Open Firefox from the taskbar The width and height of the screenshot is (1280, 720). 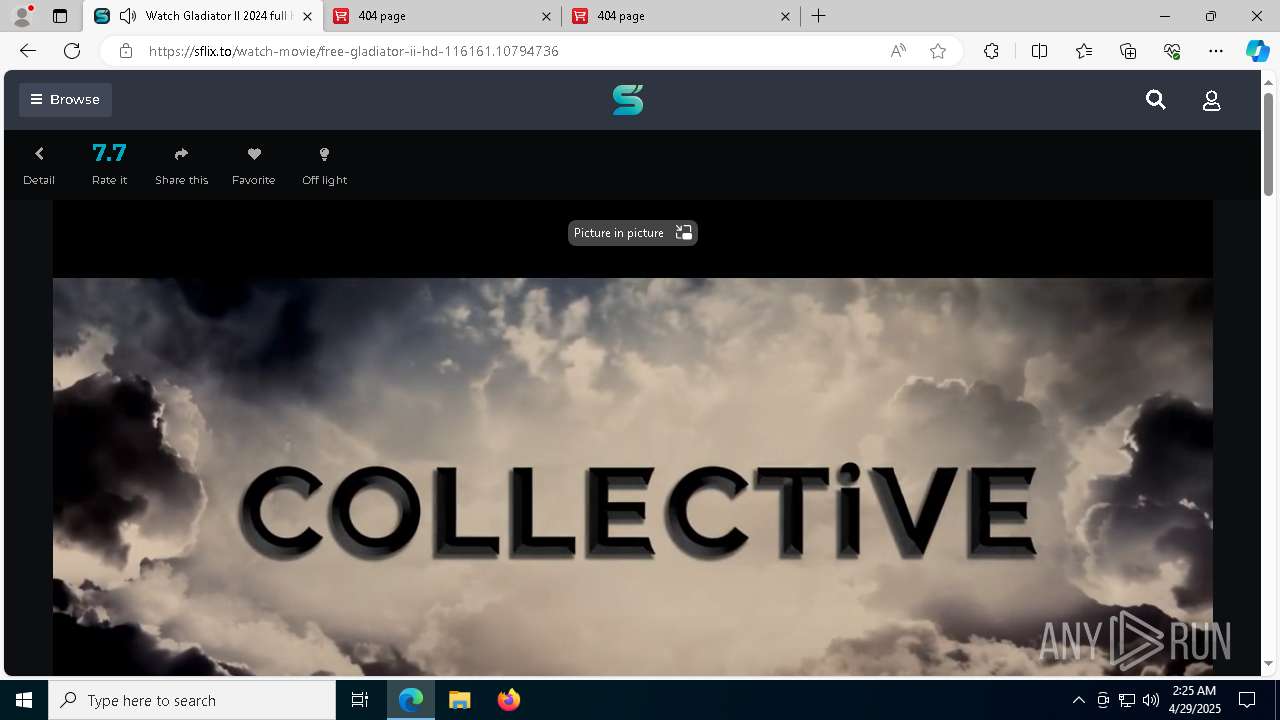[509, 700]
